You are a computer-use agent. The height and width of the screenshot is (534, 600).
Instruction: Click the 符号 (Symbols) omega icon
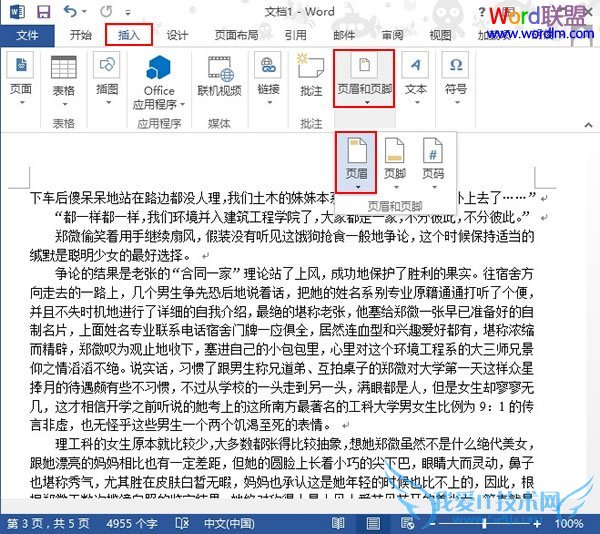[455, 65]
